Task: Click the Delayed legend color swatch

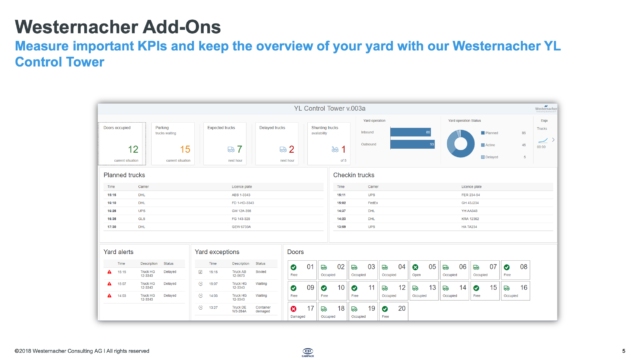Action: coord(483,157)
